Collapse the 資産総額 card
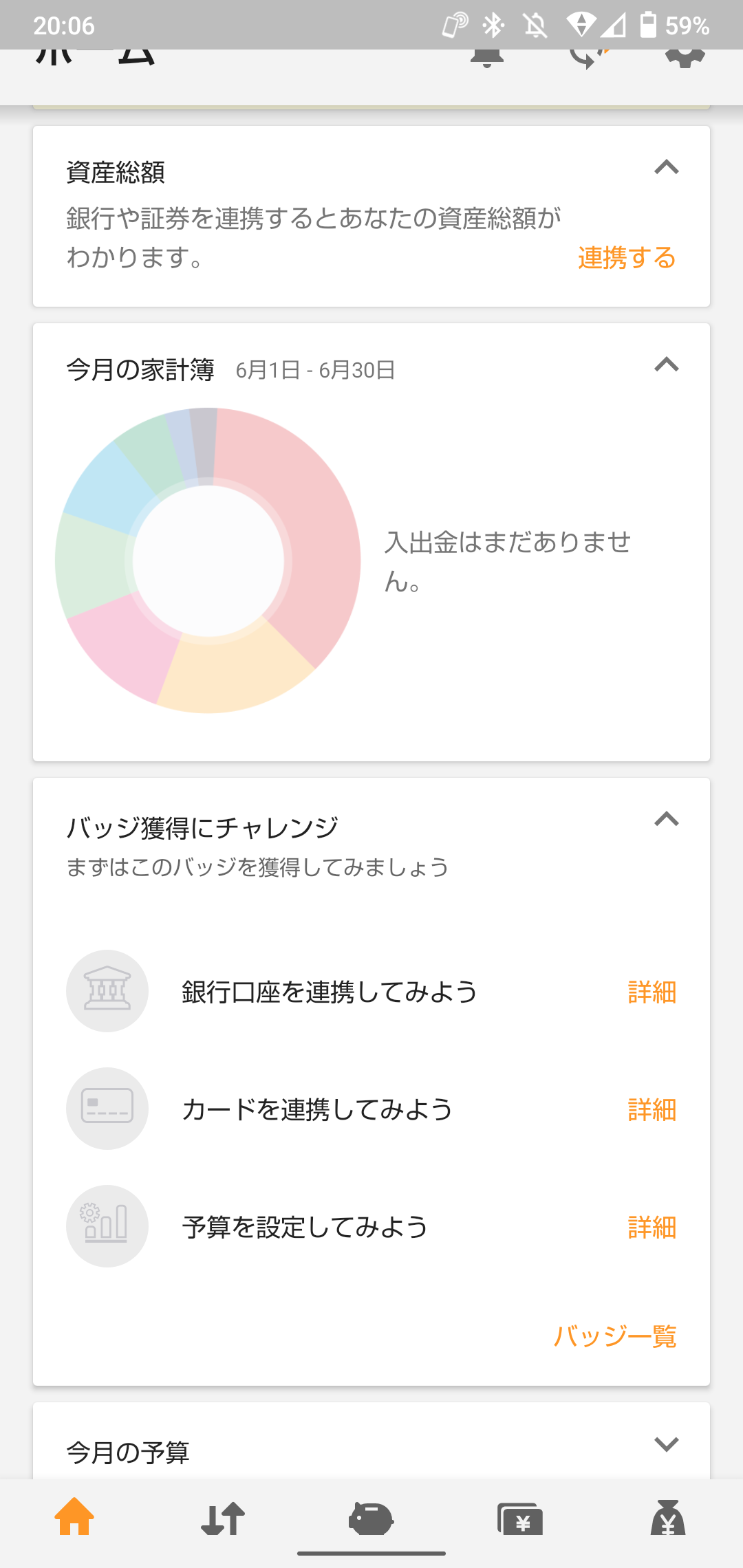Image resolution: width=743 pixels, height=1568 pixels. (666, 168)
